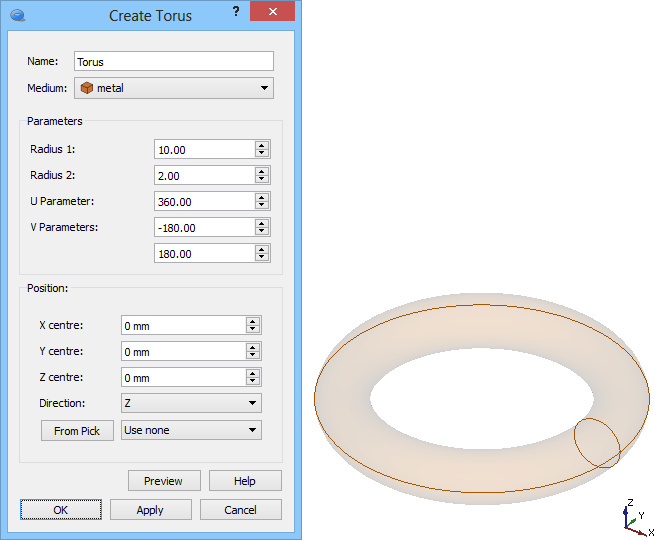Click the Help button

(x=245, y=481)
